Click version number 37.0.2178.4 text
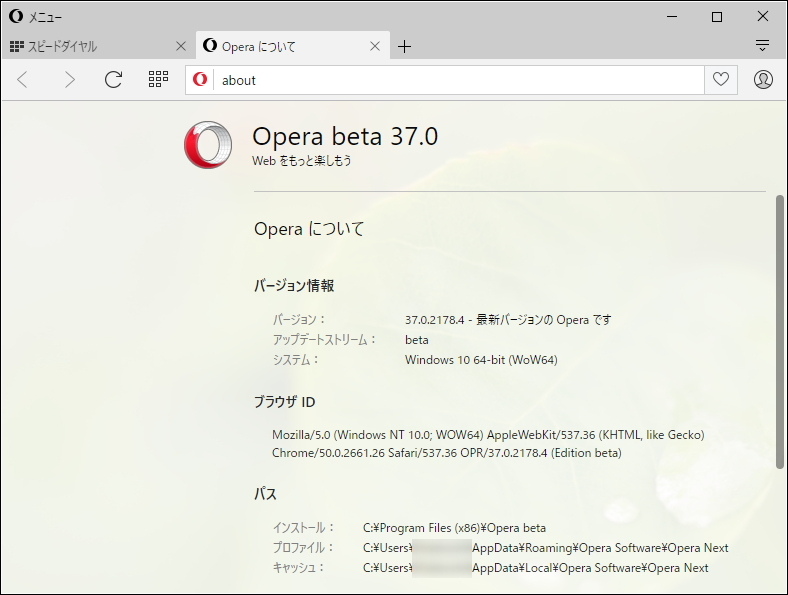Screen dimensions: 788x595 pyautogui.click(x=435, y=320)
